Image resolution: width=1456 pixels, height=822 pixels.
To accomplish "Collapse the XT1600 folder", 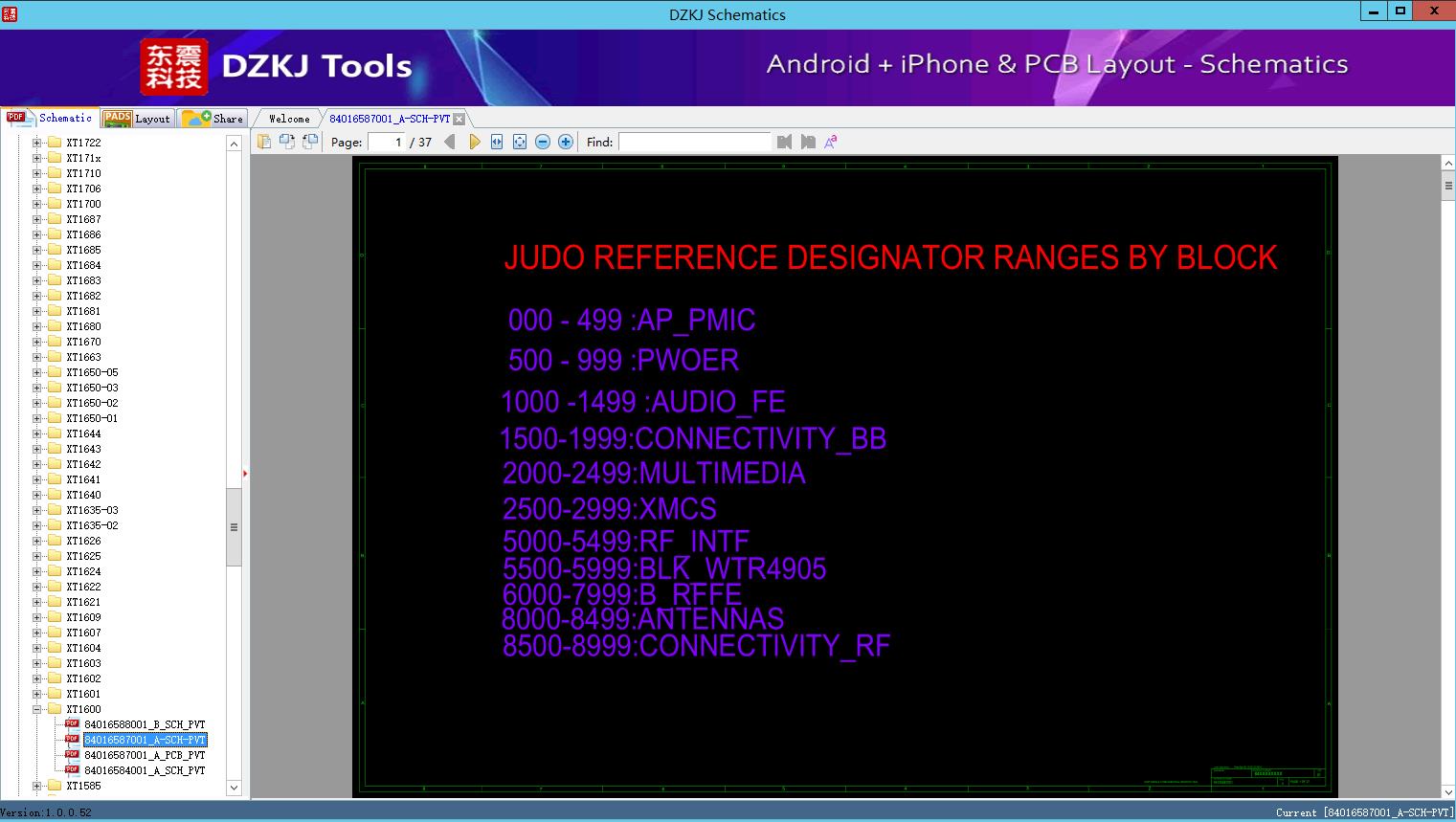I will click(37, 709).
